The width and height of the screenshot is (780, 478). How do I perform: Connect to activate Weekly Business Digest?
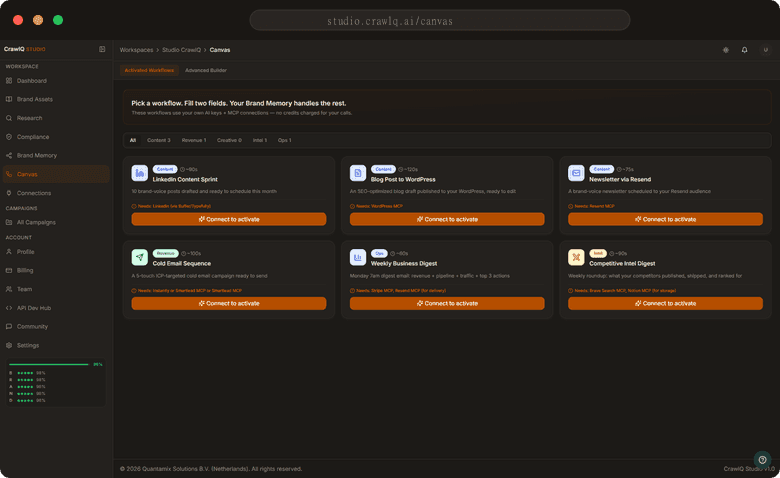coord(447,303)
